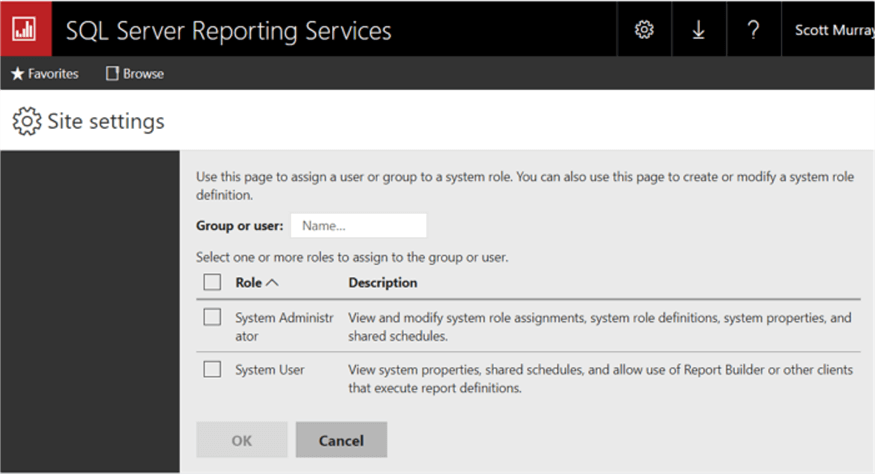Click the Site settings heading text
This screenshot has height=474, width=875.
106,121
